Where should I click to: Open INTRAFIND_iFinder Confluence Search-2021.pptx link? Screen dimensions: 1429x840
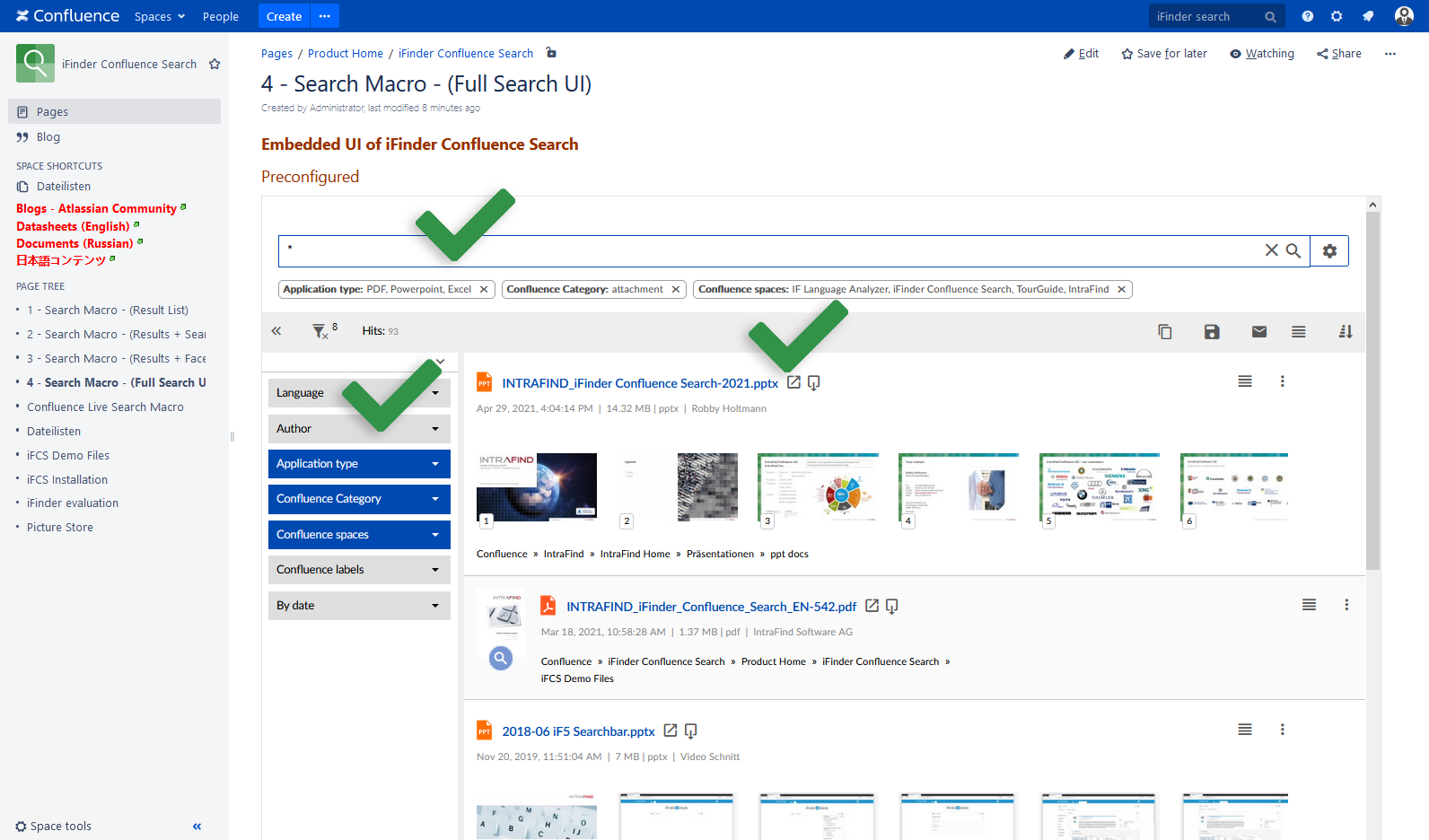pos(640,383)
